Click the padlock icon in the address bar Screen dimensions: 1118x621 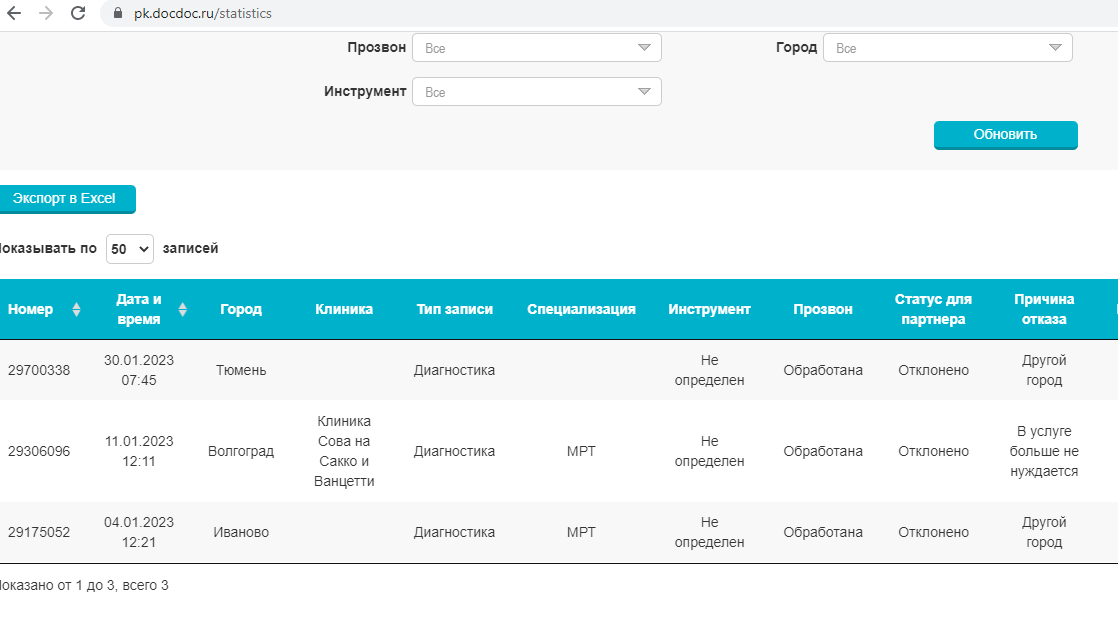click(118, 14)
